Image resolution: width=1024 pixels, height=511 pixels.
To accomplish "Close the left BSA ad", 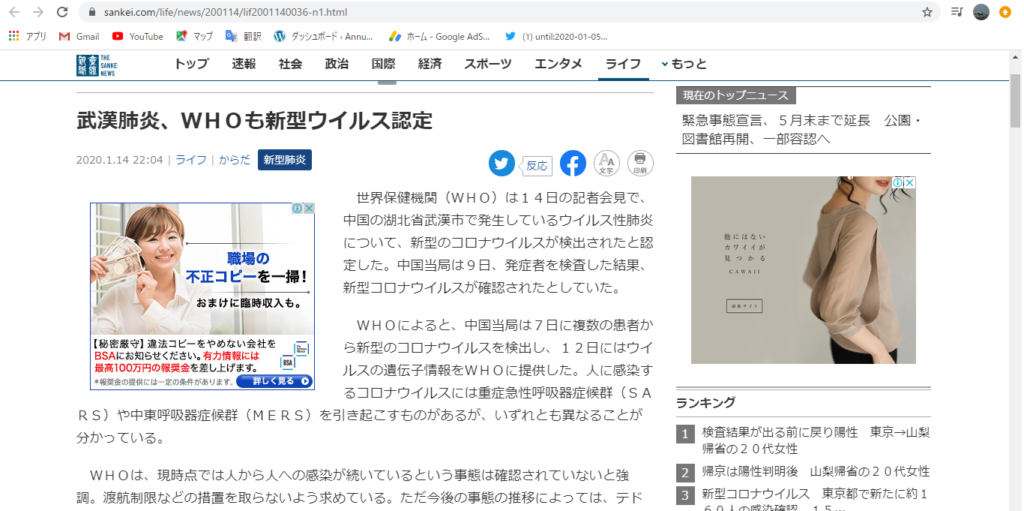I will 309,209.
